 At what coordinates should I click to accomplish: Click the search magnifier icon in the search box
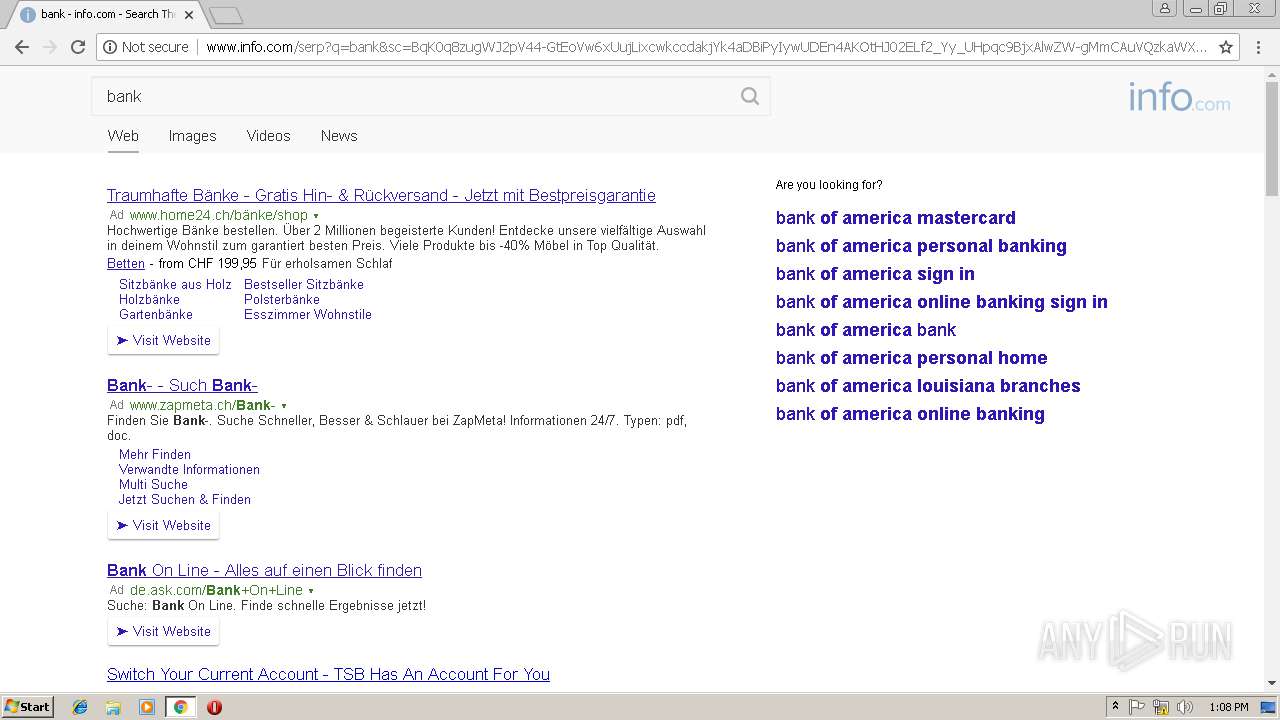tap(750, 96)
